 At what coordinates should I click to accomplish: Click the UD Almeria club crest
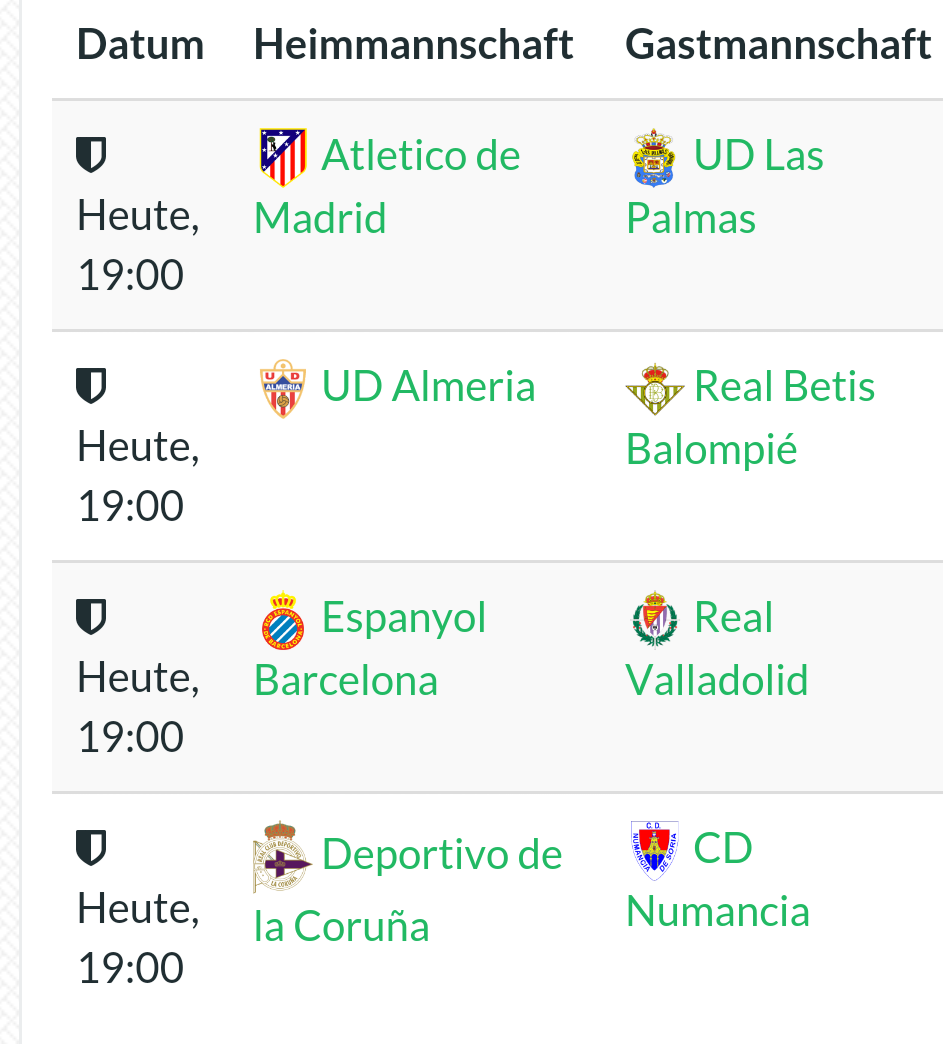click(x=283, y=389)
